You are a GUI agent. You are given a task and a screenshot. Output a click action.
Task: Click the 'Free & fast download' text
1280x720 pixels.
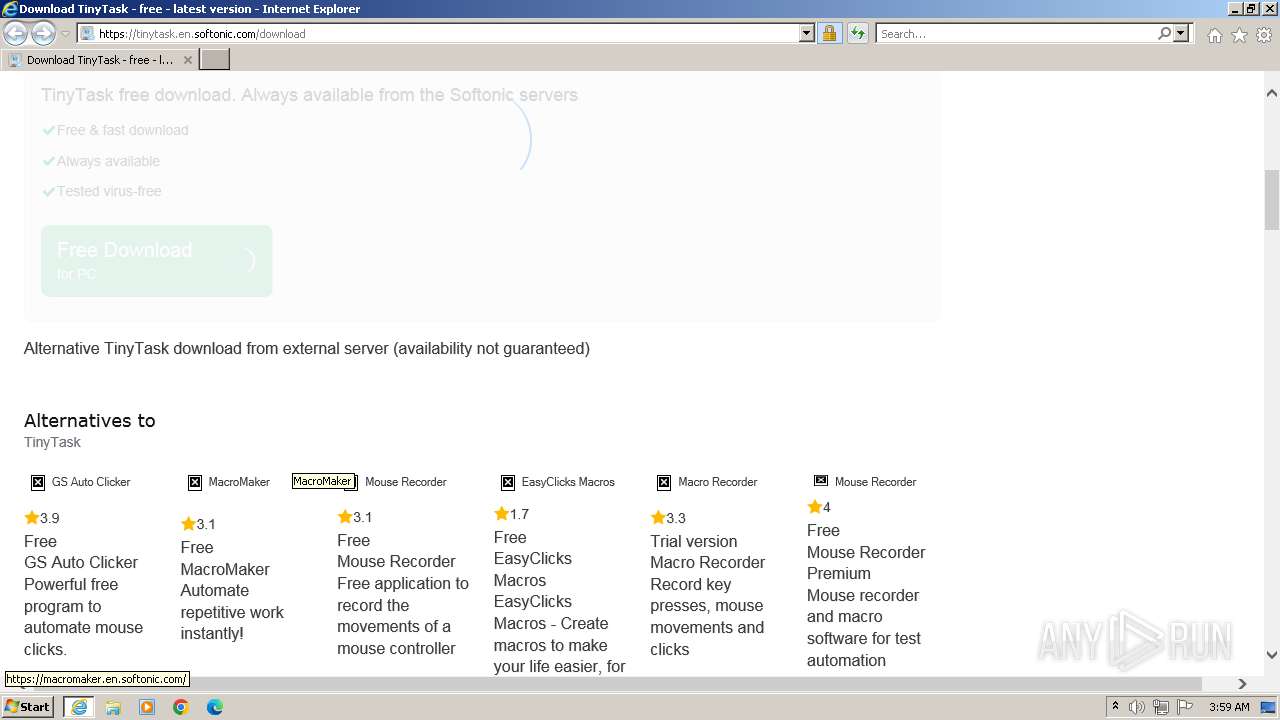tap(122, 130)
